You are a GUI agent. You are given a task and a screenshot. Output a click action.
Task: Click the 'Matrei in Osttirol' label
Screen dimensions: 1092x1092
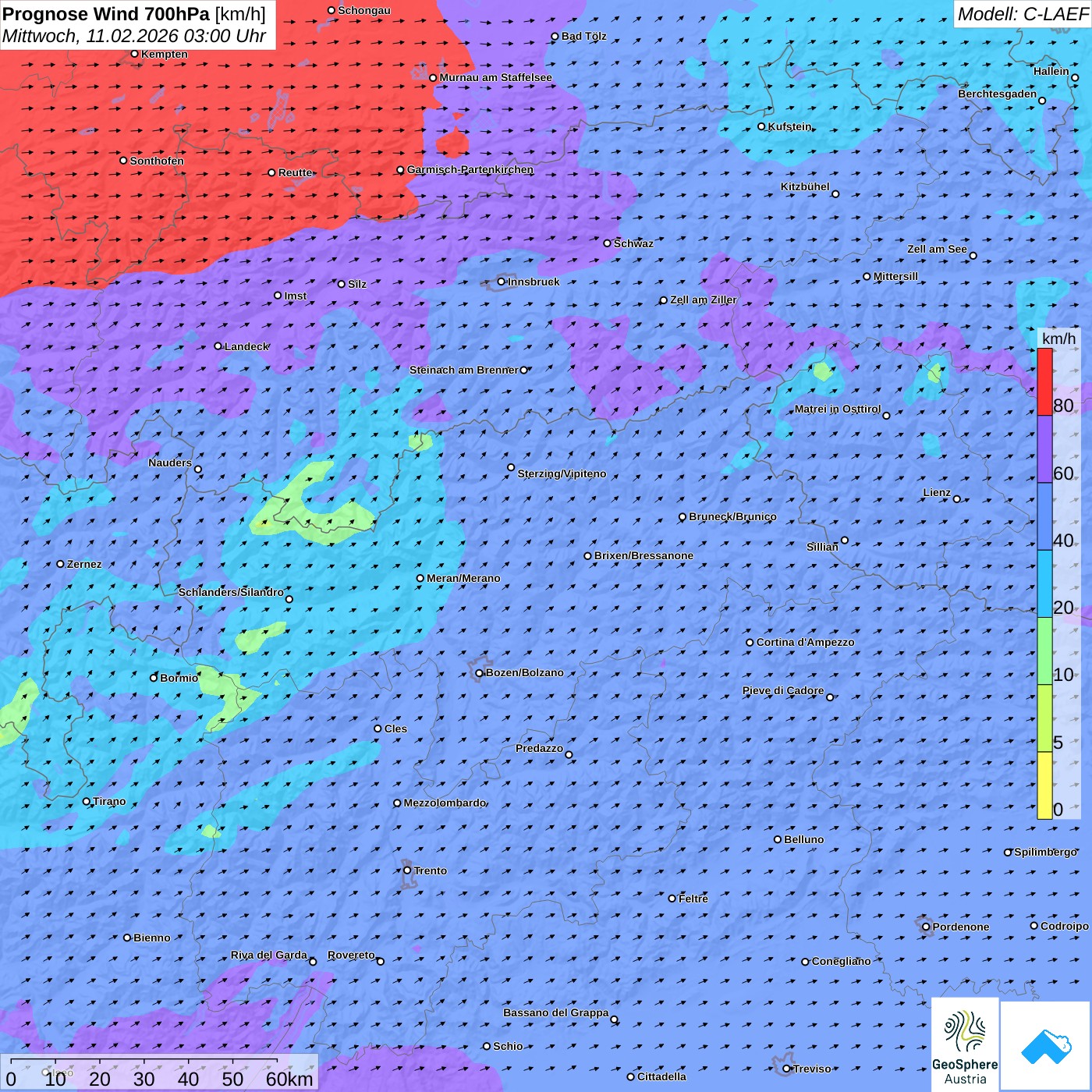coord(837,409)
